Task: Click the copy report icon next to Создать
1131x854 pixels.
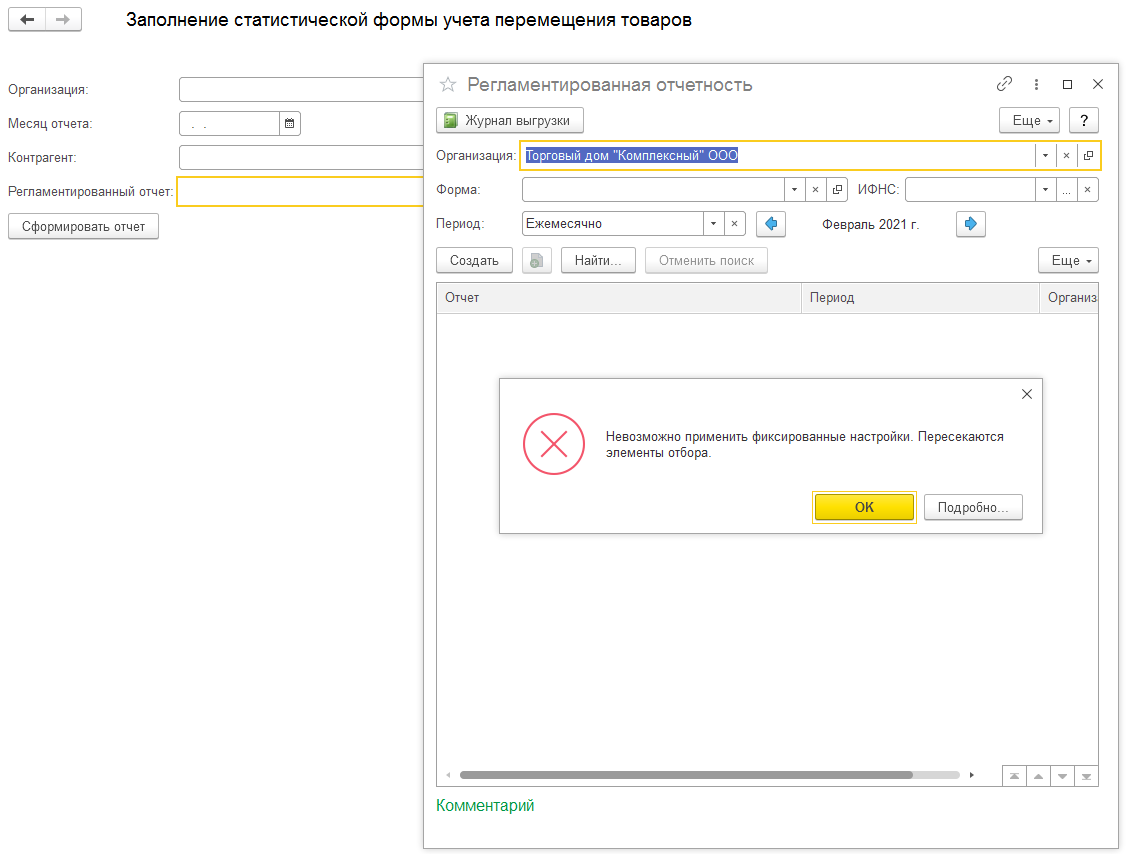Action: (x=537, y=260)
